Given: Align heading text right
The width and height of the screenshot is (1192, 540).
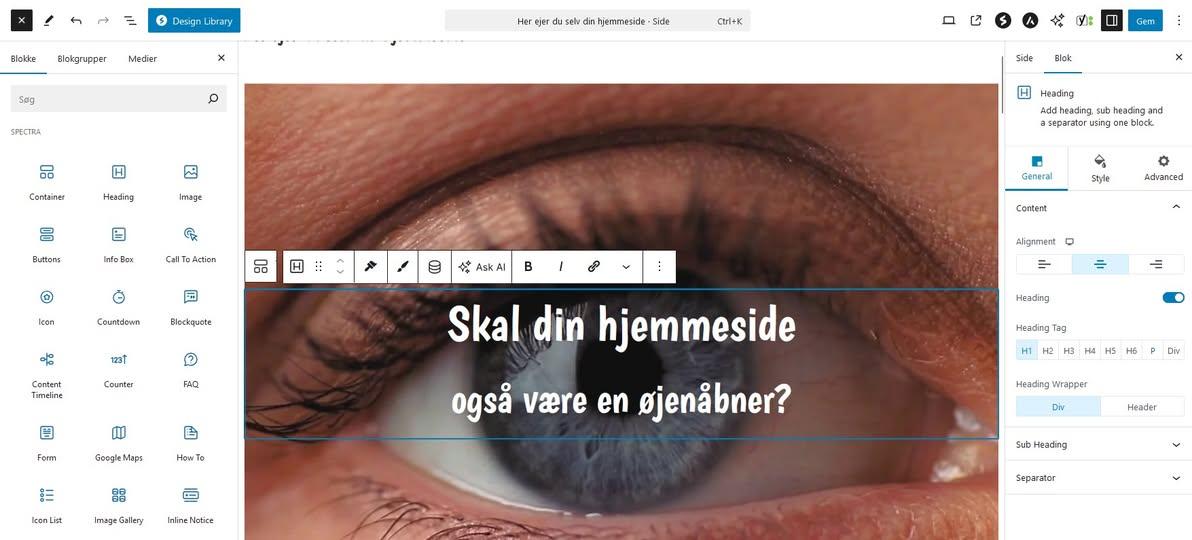Looking at the screenshot, I should click(1156, 264).
